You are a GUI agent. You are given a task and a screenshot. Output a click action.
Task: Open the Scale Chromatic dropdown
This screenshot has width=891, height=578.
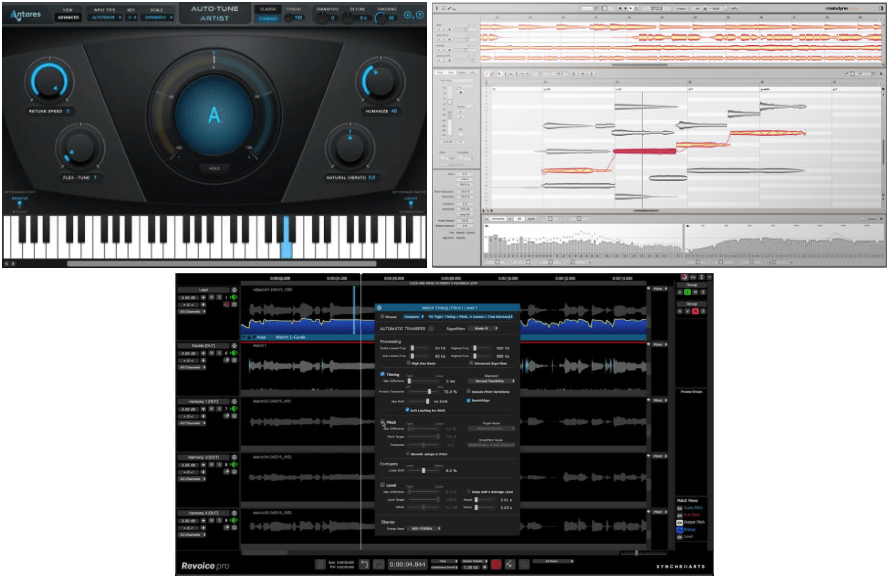coord(161,17)
